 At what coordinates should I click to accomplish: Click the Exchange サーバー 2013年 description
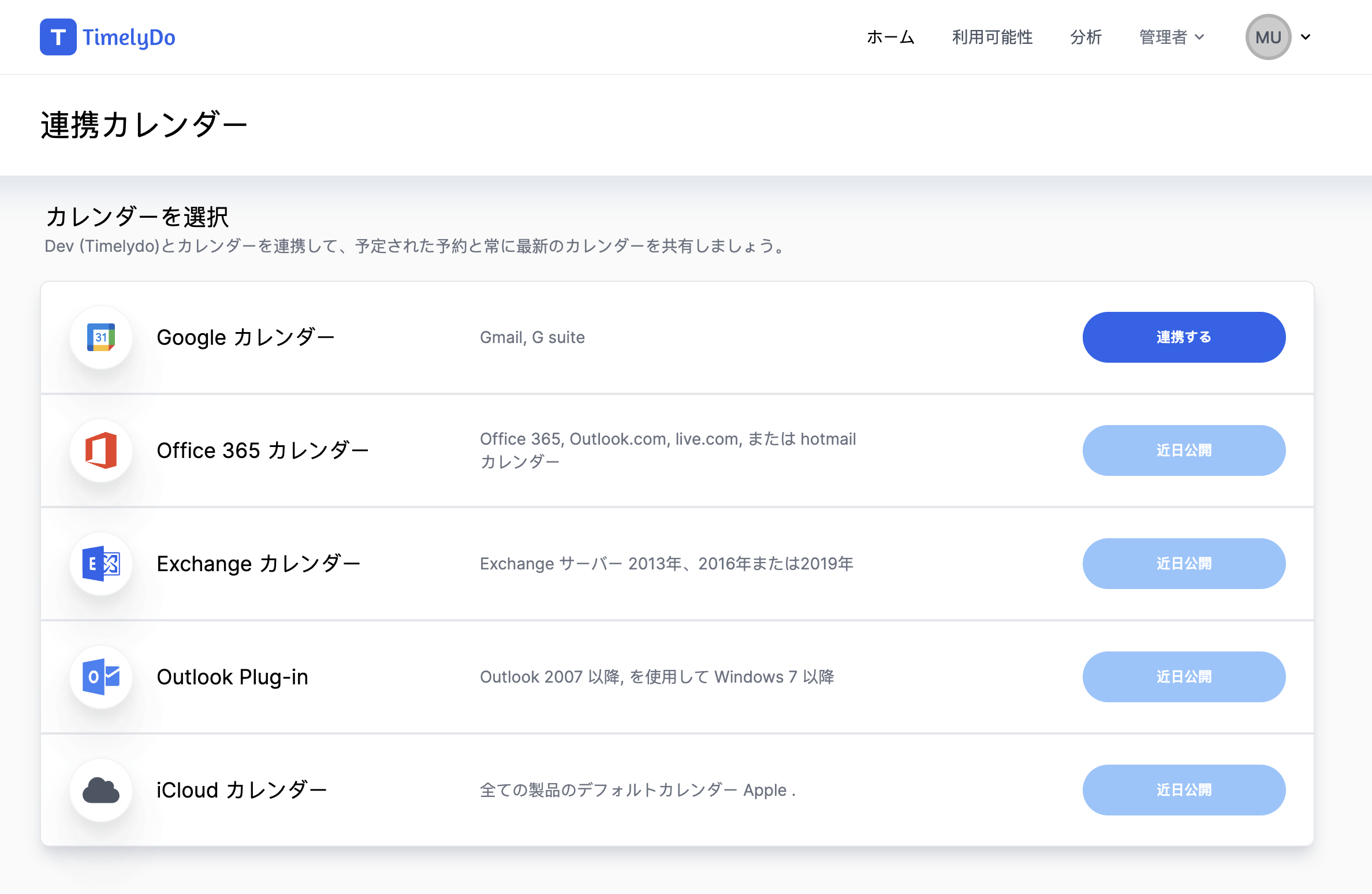click(667, 564)
